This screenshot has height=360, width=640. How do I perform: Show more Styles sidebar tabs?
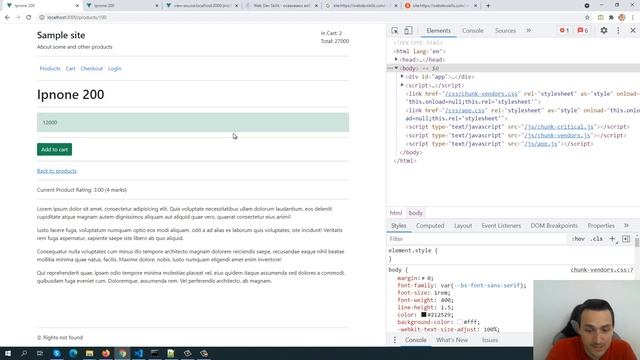(626, 226)
